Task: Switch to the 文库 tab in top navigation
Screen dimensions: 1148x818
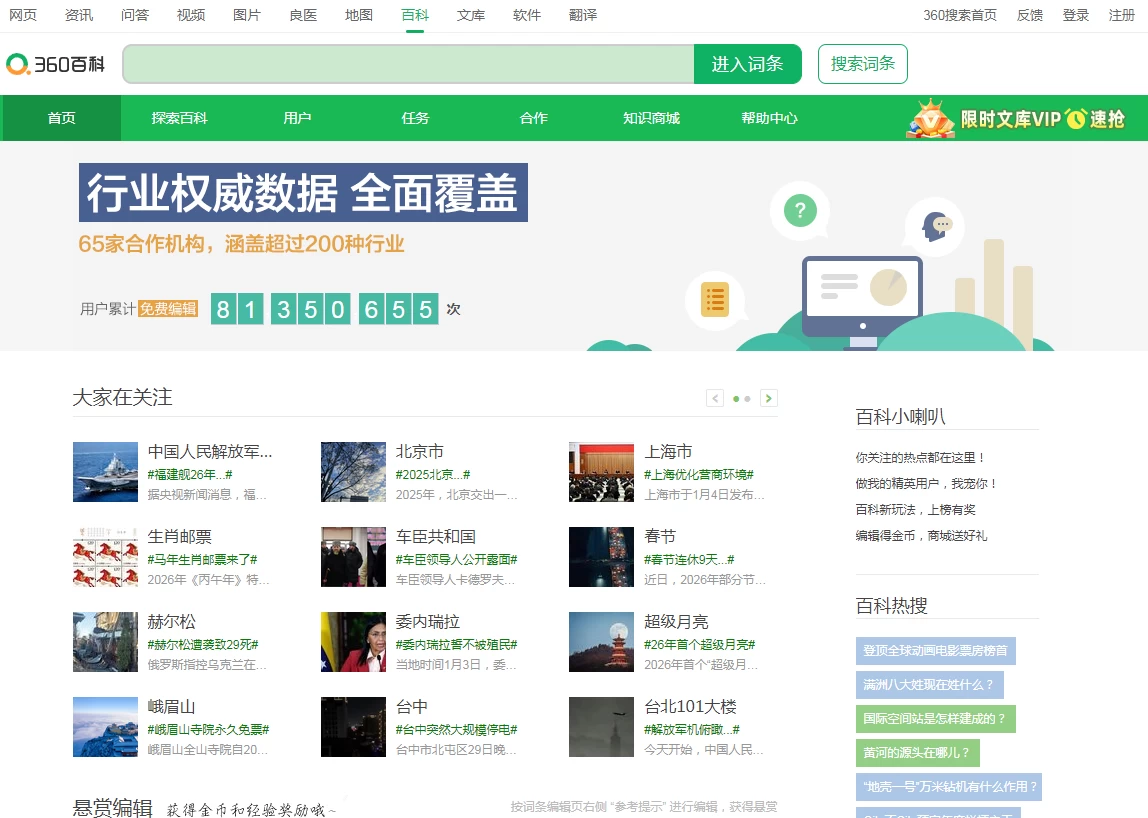Action: tap(471, 15)
